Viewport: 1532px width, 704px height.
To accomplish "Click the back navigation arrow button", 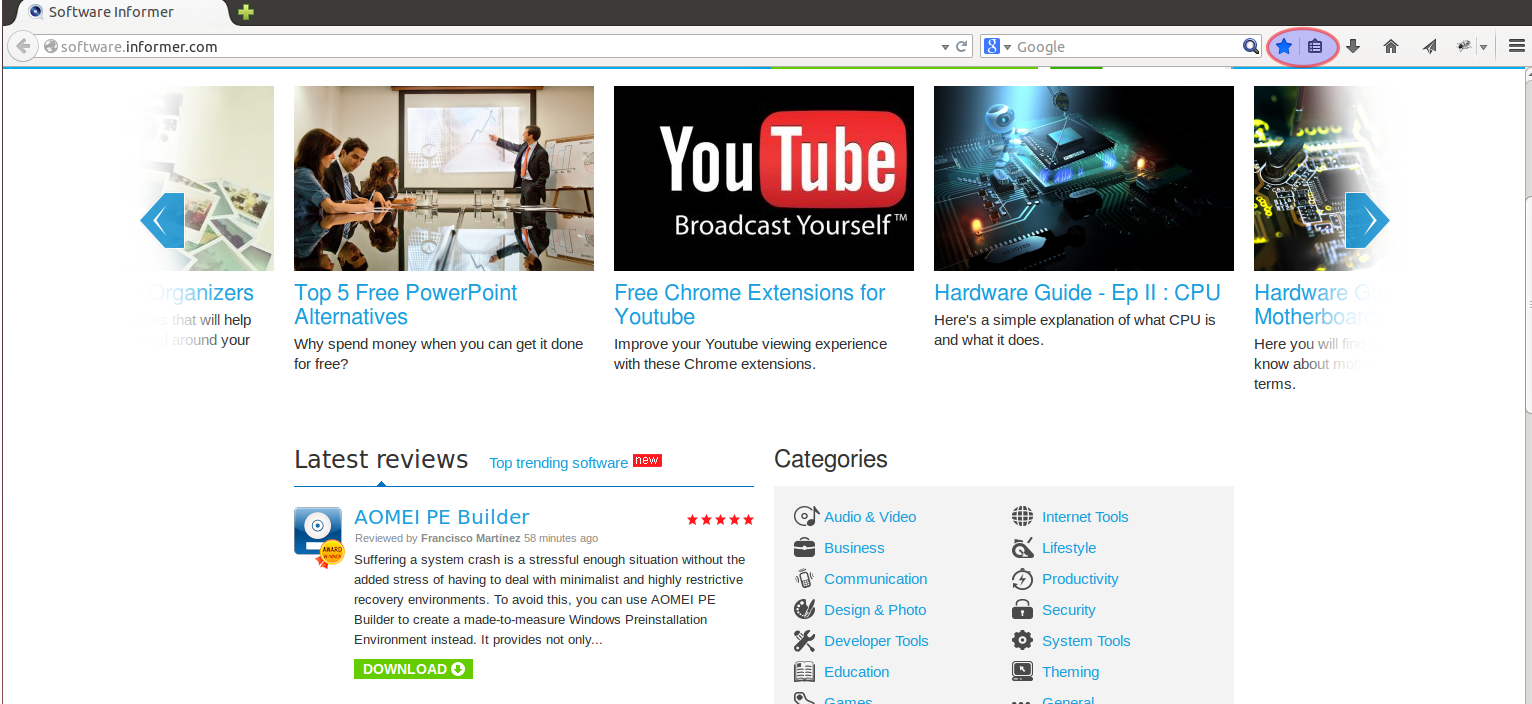I will point(23,46).
